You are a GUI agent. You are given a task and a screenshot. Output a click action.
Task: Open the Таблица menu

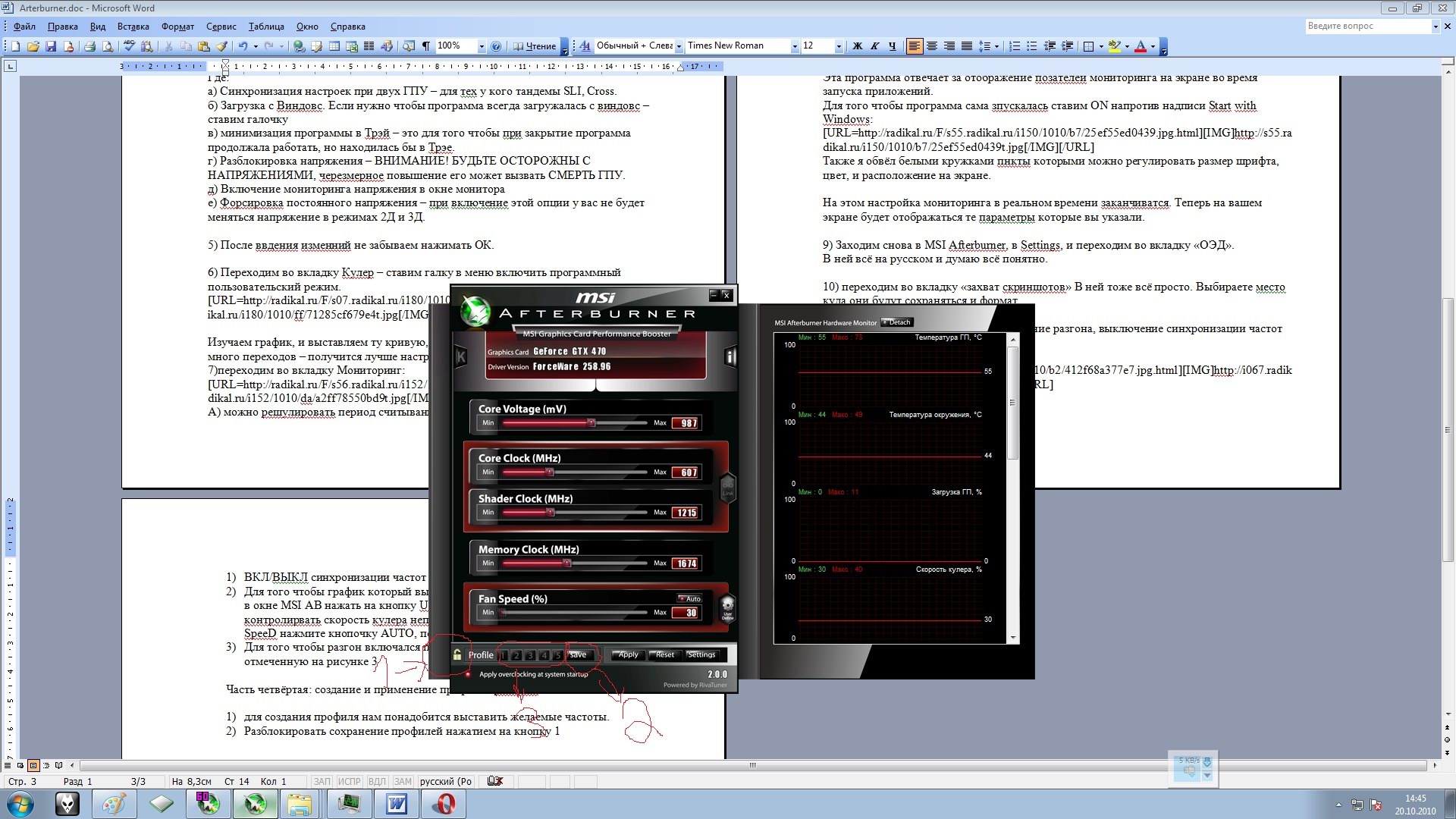click(266, 27)
